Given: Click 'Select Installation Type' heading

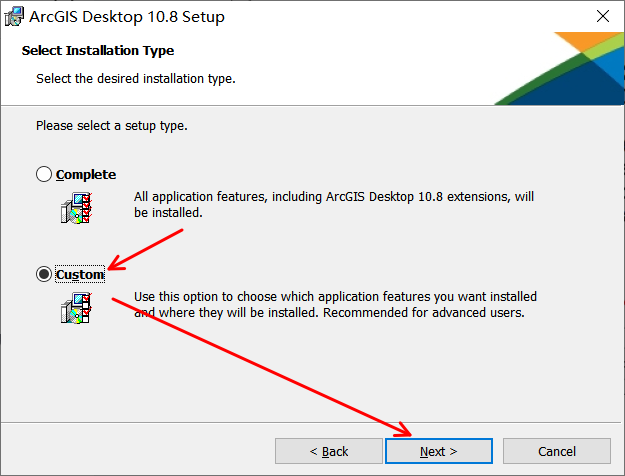Looking at the screenshot, I should 98,51.
